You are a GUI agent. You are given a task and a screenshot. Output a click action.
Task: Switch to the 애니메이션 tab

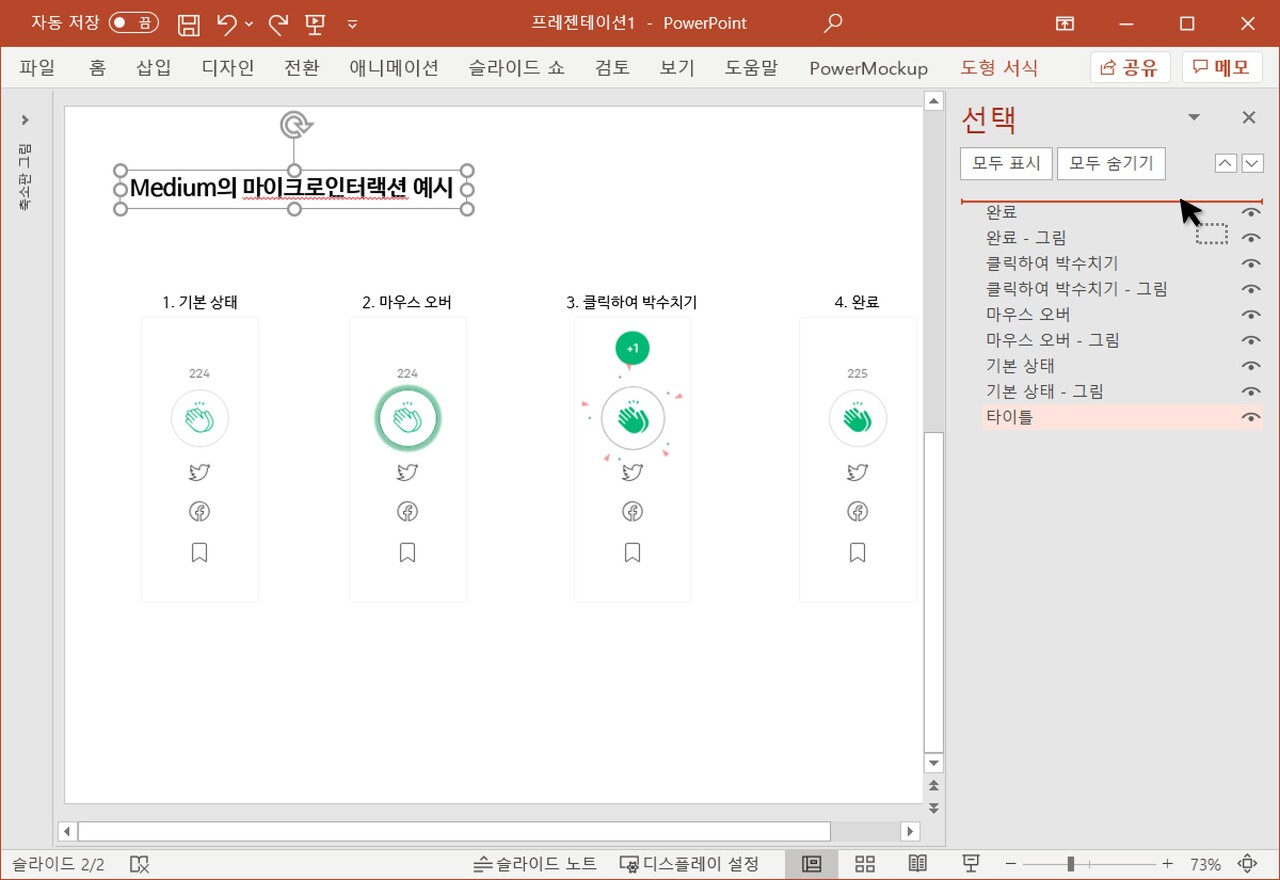click(394, 68)
